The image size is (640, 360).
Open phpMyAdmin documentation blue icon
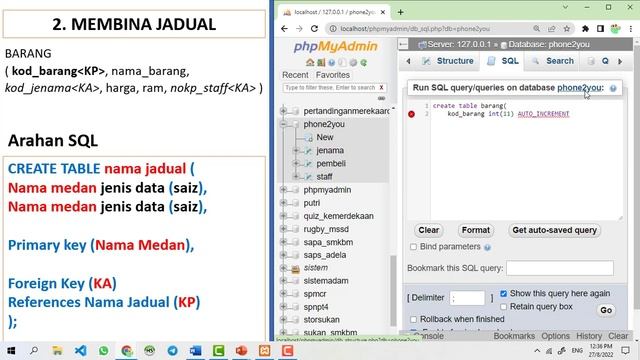tap(331, 62)
